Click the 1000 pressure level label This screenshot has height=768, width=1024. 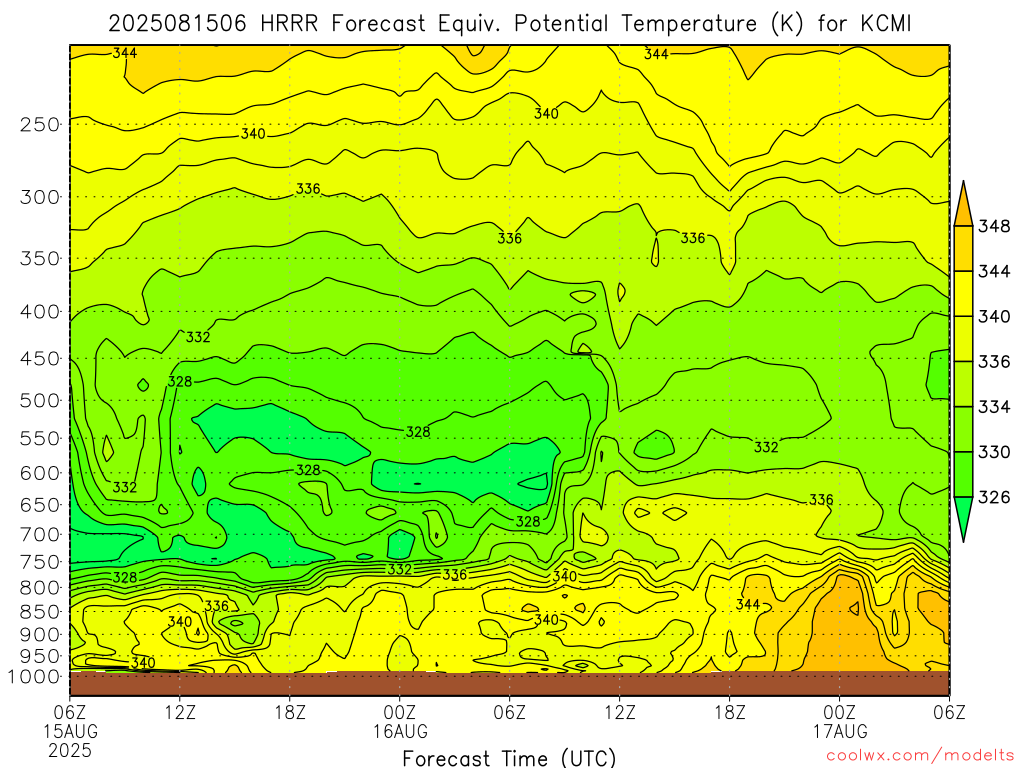point(34,677)
